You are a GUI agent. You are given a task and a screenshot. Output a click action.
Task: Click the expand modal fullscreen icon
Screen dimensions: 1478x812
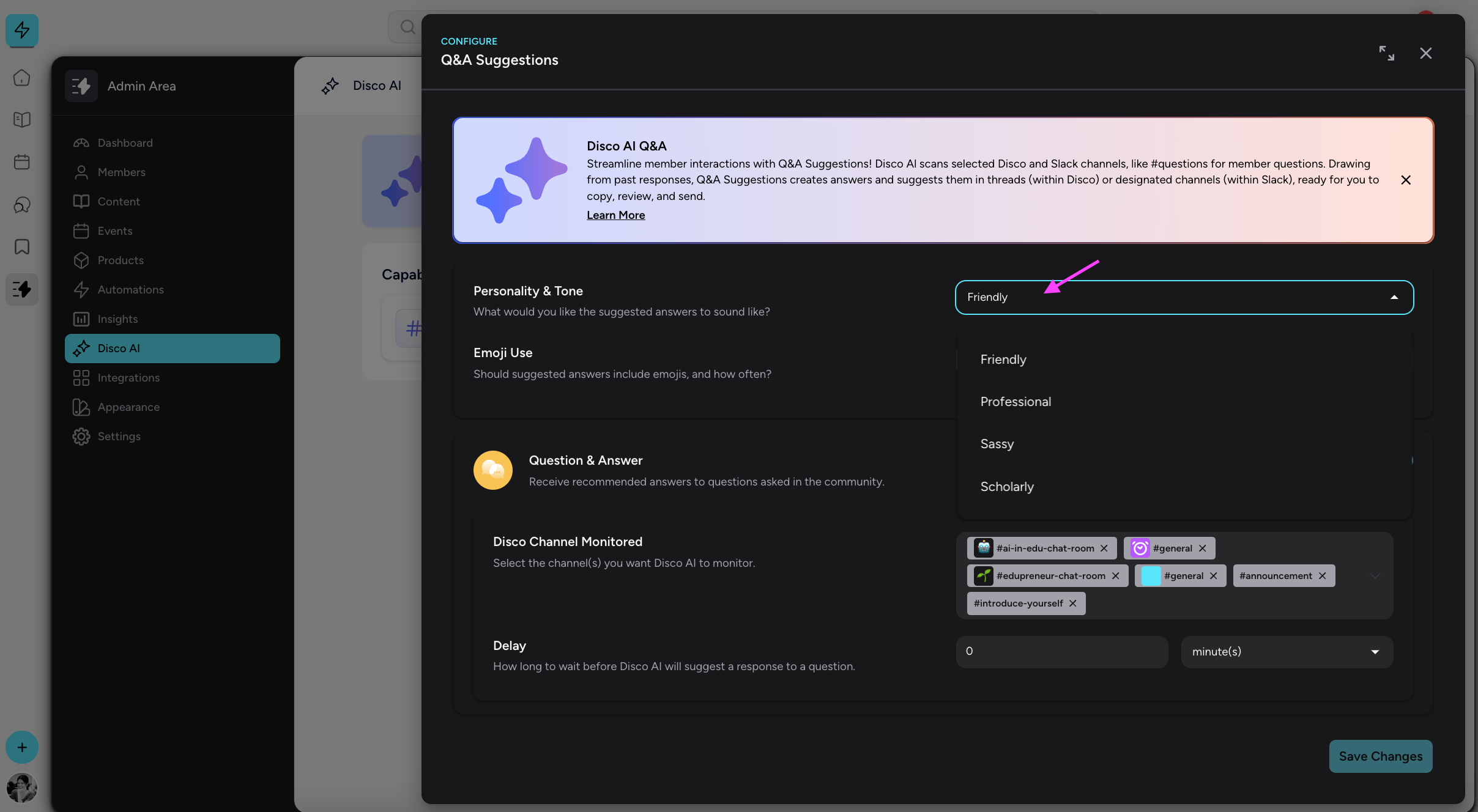[x=1386, y=53]
